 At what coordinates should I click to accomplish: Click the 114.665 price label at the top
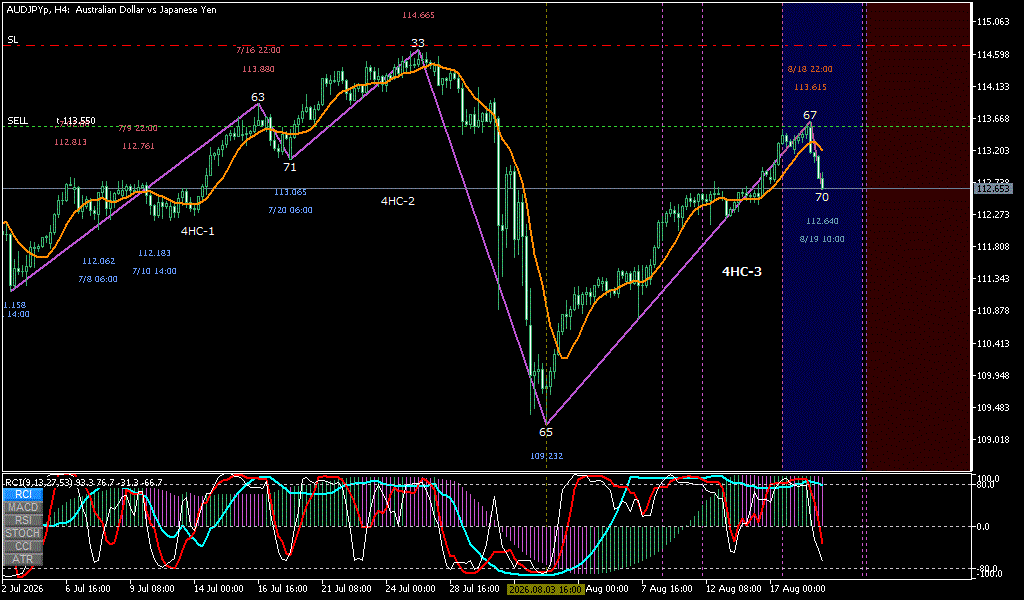(418, 15)
